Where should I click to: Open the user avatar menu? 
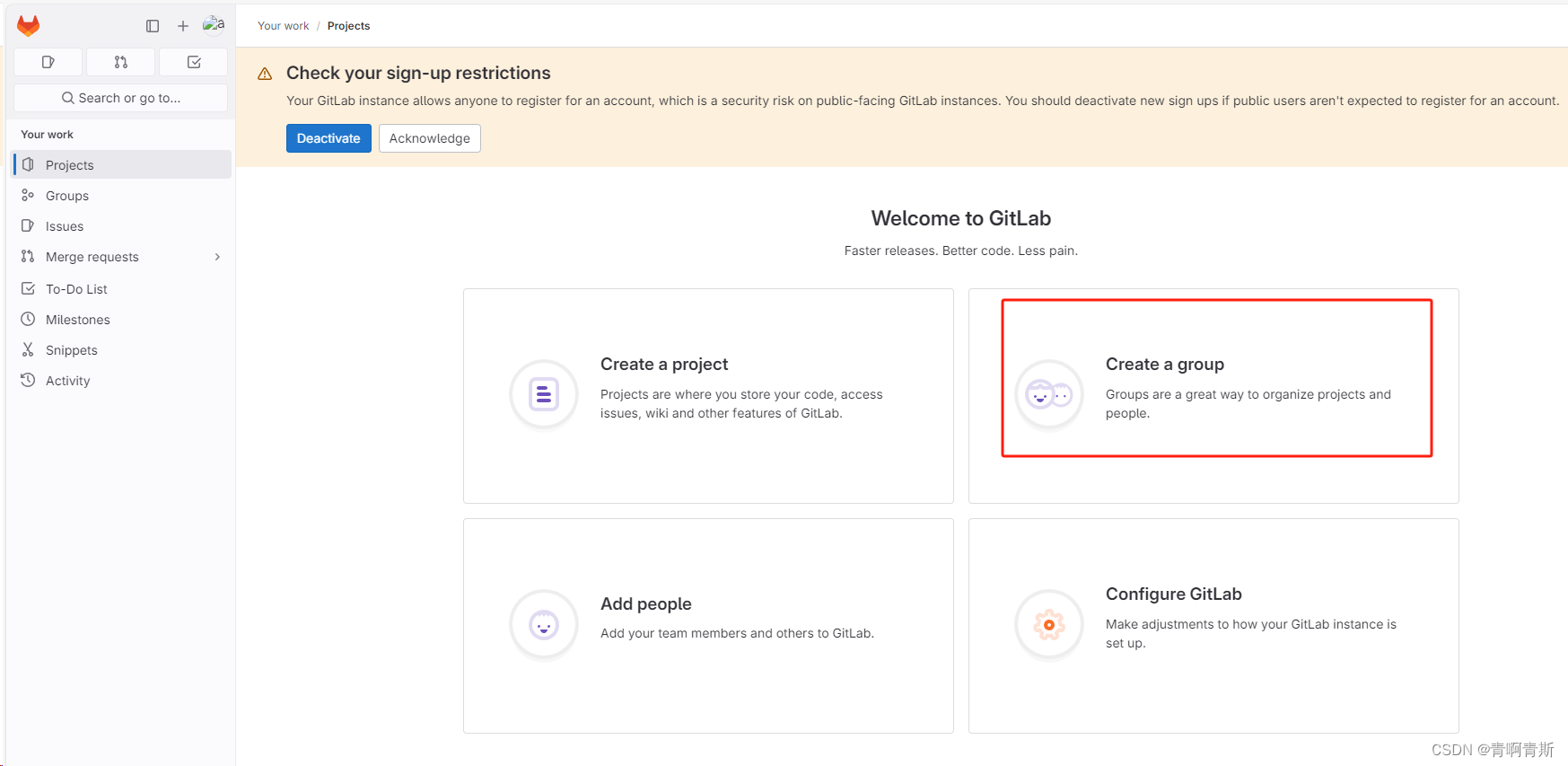(x=214, y=24)
